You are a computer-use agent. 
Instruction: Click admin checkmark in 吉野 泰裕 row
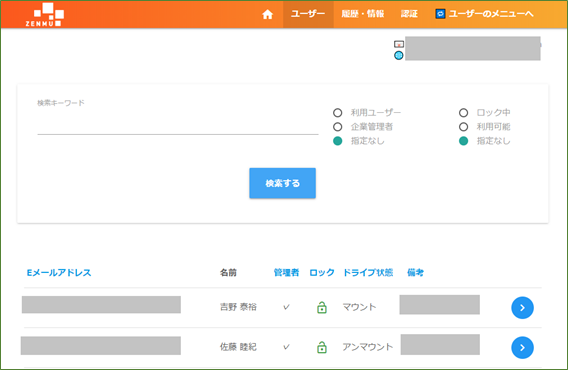coord(286,307)
